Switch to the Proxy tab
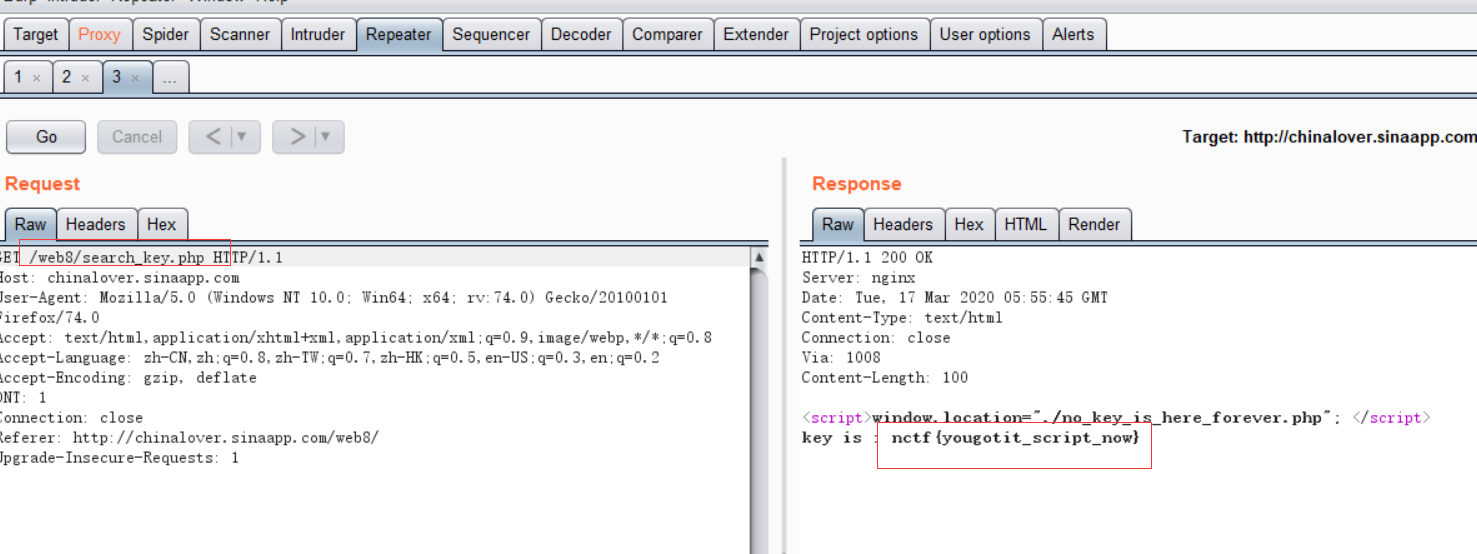This screenshot has height=554, width=1477. [x=99, y=34]
